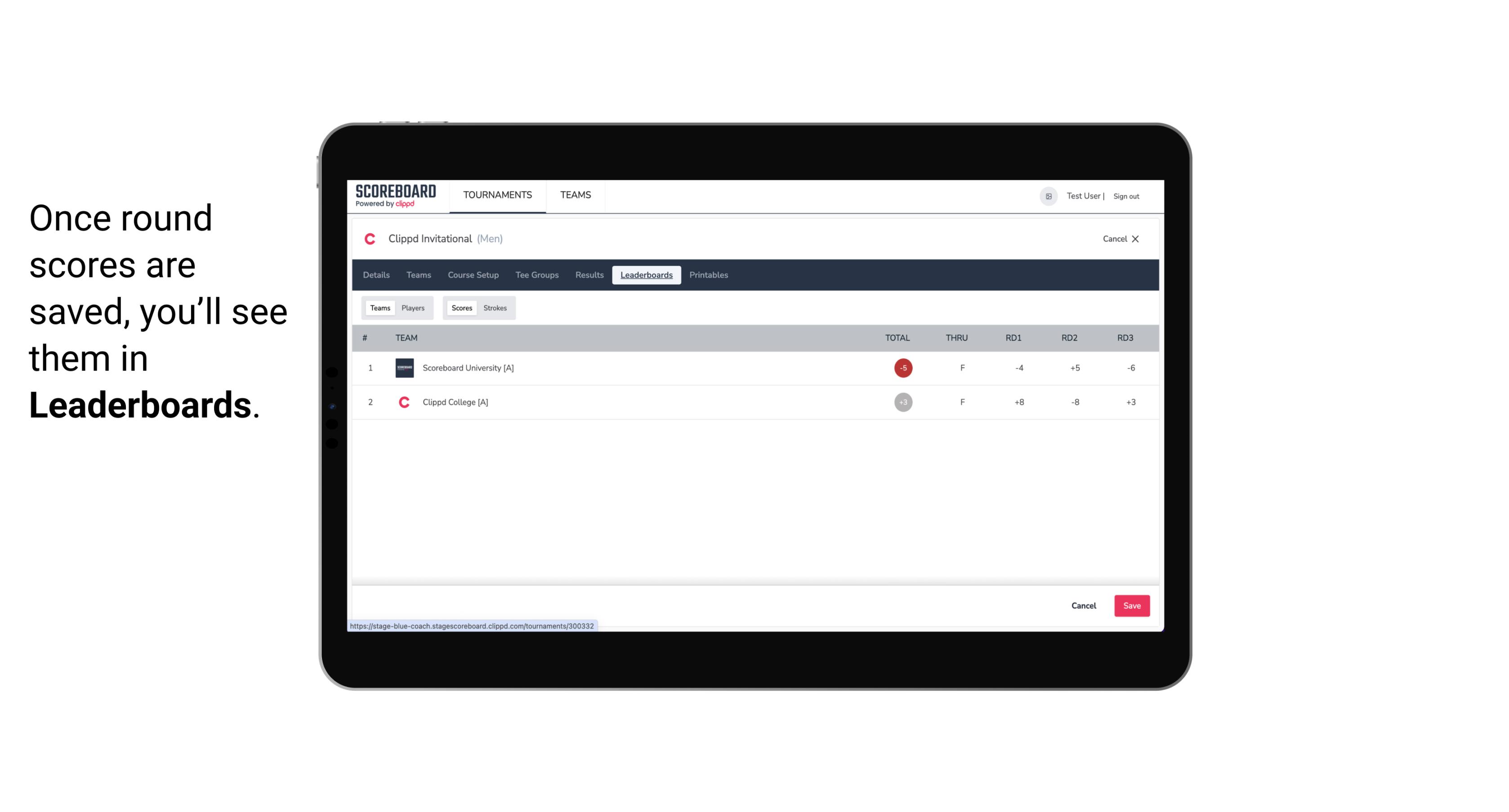
Task: Click the Scores filter button
Action: tap(461, 307)
